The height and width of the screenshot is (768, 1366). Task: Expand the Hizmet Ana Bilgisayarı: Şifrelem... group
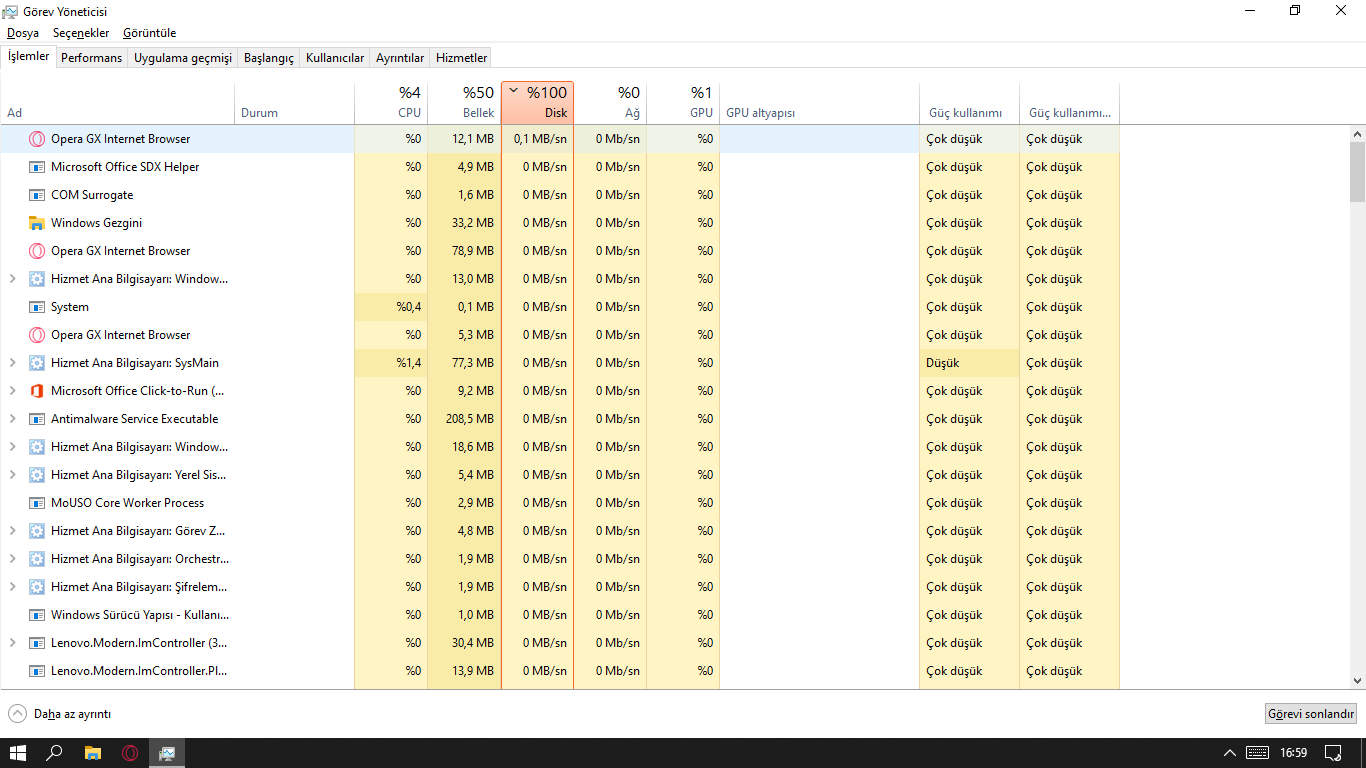pos(12,587)
